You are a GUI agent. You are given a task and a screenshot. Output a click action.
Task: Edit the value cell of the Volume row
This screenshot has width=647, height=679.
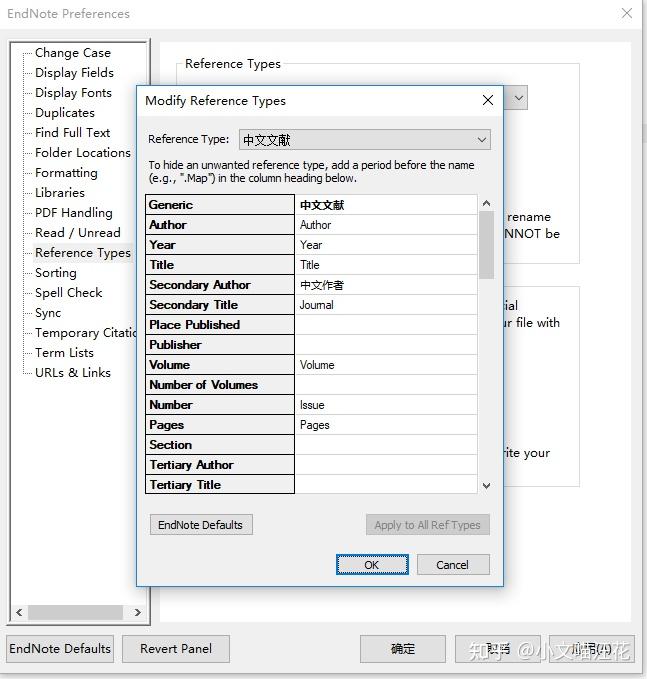tap(386, 365)
